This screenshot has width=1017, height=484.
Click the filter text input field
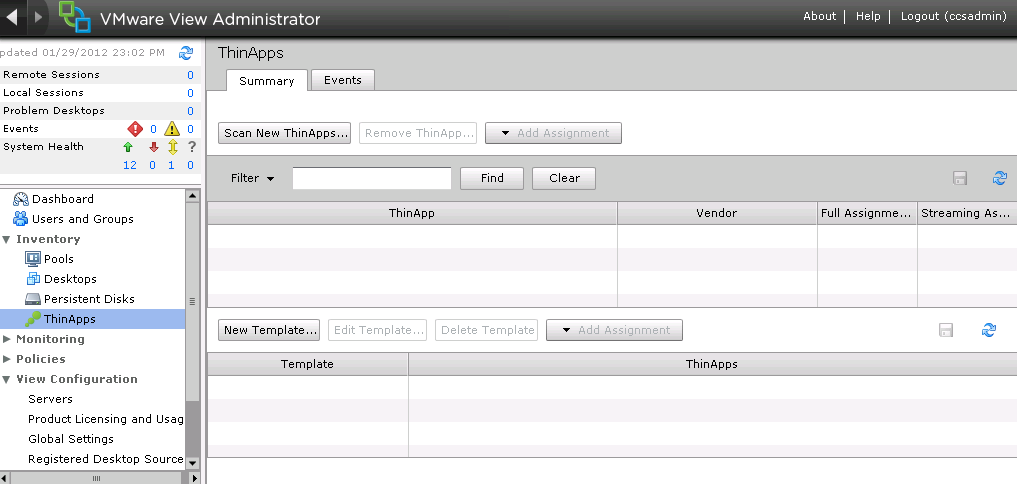click(372, 178)
